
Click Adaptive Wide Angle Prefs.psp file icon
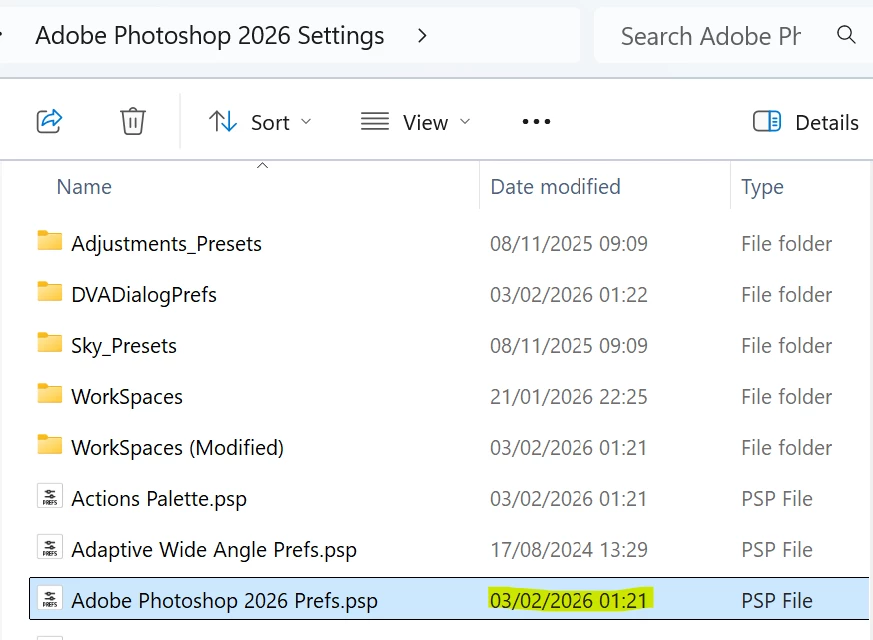point(50,548)
